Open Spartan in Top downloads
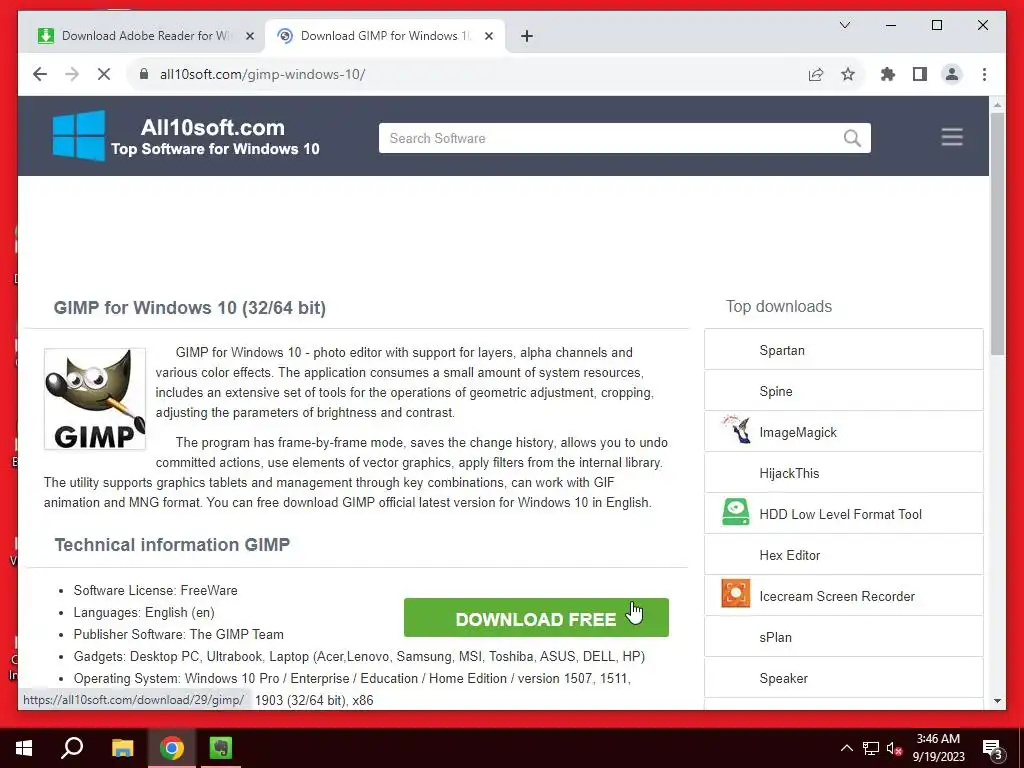 pos(782,351)
